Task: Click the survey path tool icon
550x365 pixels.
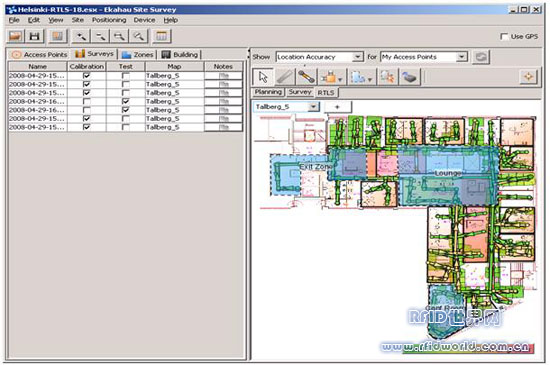Action: click(x=306, y=77)
